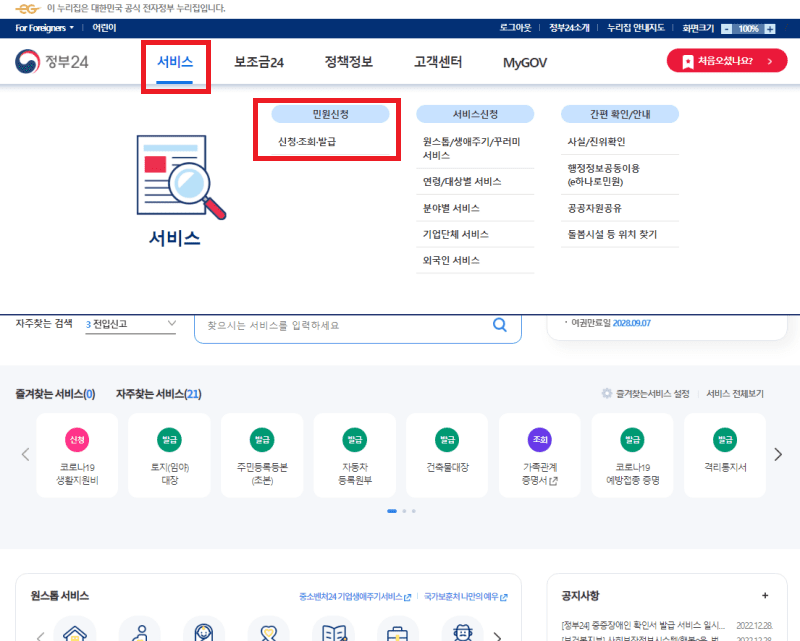This screenshot has height=641, width=800.
Task: Open 국가보훈처 나만의 예우 link
Action: click(465, 597)
